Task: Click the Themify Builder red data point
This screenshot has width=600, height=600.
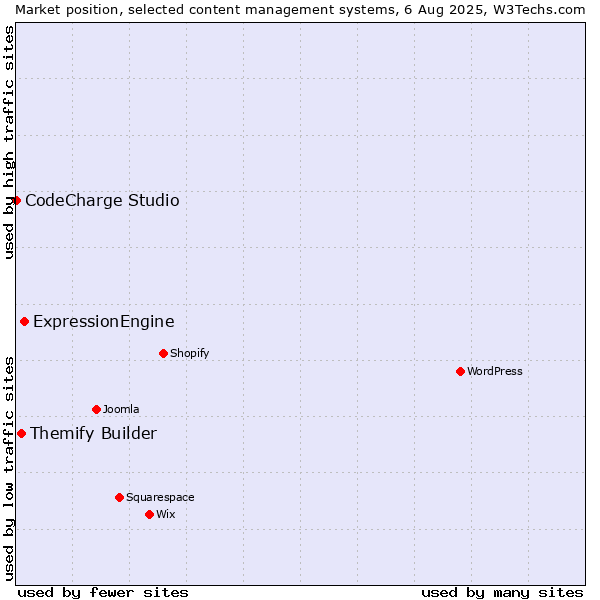Action: click(21, 434)
